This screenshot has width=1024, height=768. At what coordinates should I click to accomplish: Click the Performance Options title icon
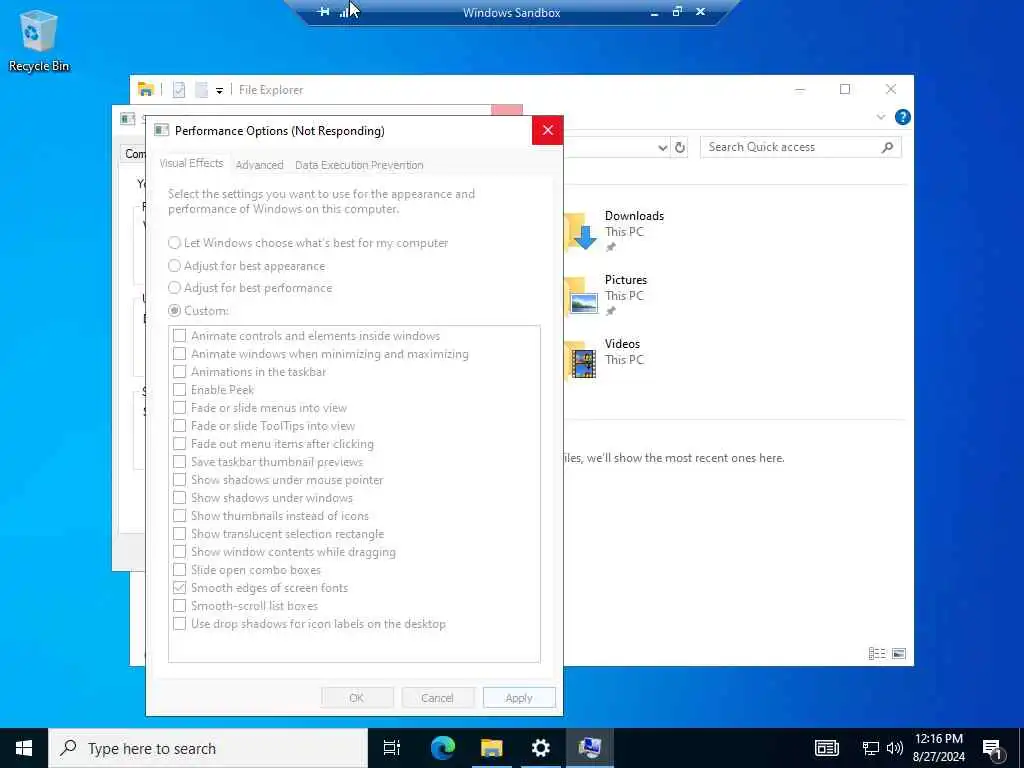(x=161, y=131)
